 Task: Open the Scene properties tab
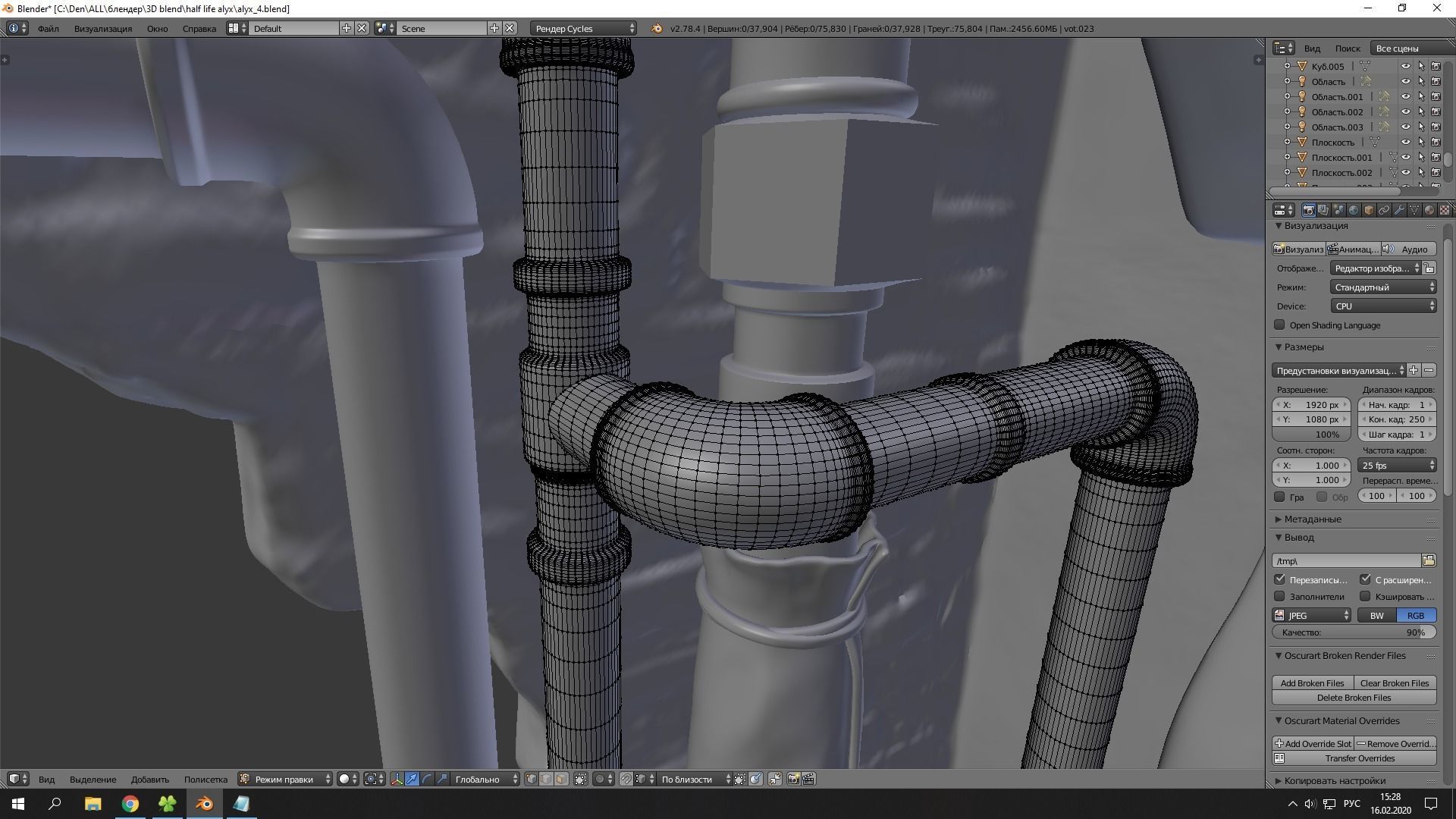1338,210
